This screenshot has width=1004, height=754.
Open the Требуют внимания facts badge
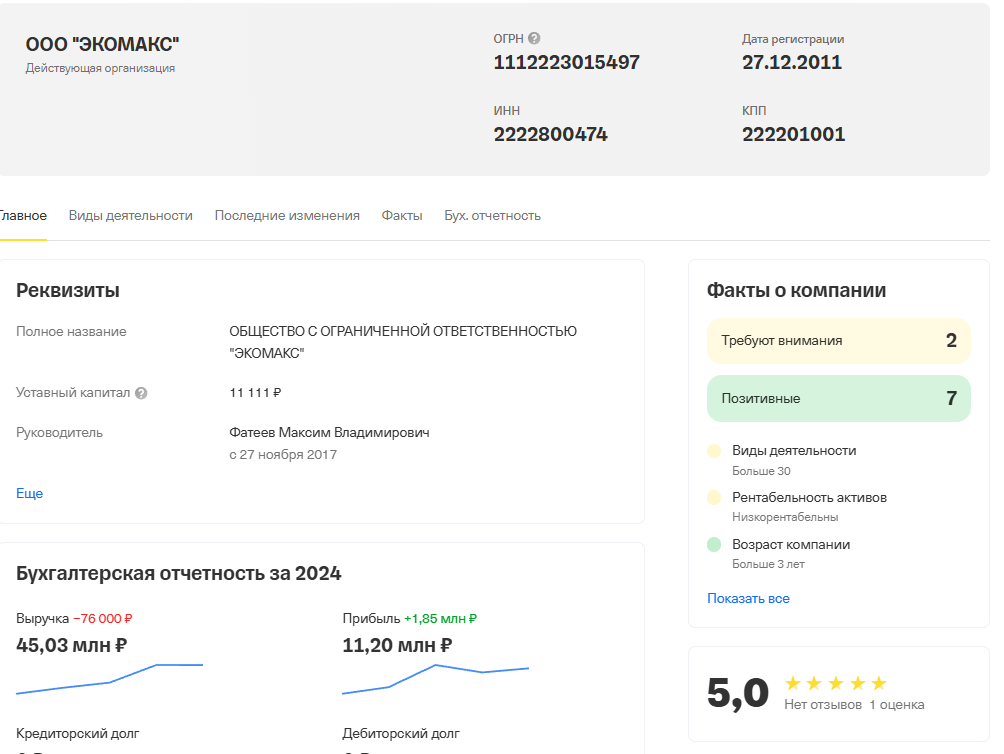(838, 341)
